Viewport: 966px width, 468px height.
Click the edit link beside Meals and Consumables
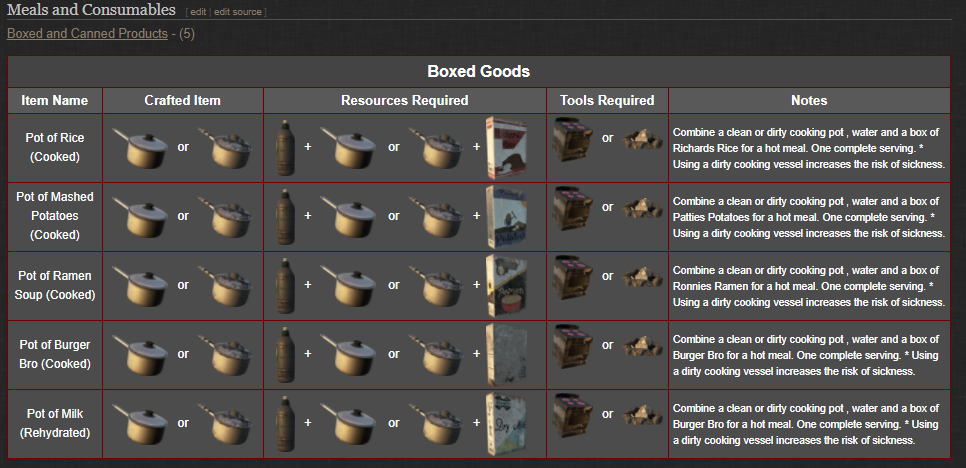click(x=198, y=12)
